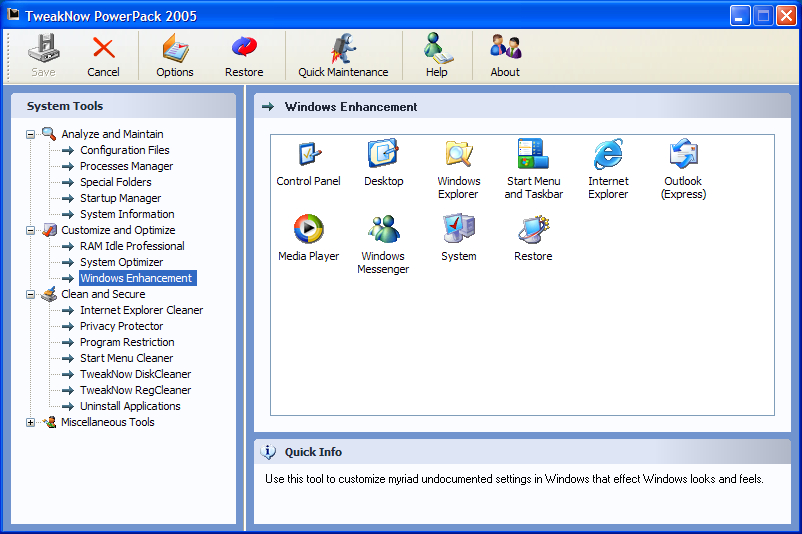Select TweakNow RegCleaner in the tree
Screen dimensions: 802x534
point(136,390)
